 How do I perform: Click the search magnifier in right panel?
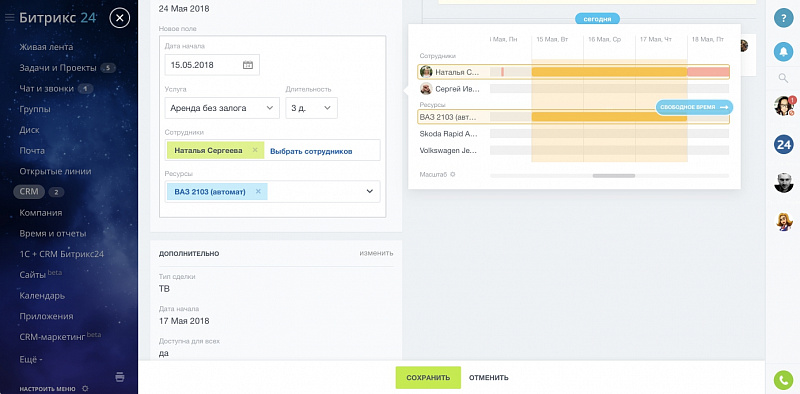click(783, 78)
